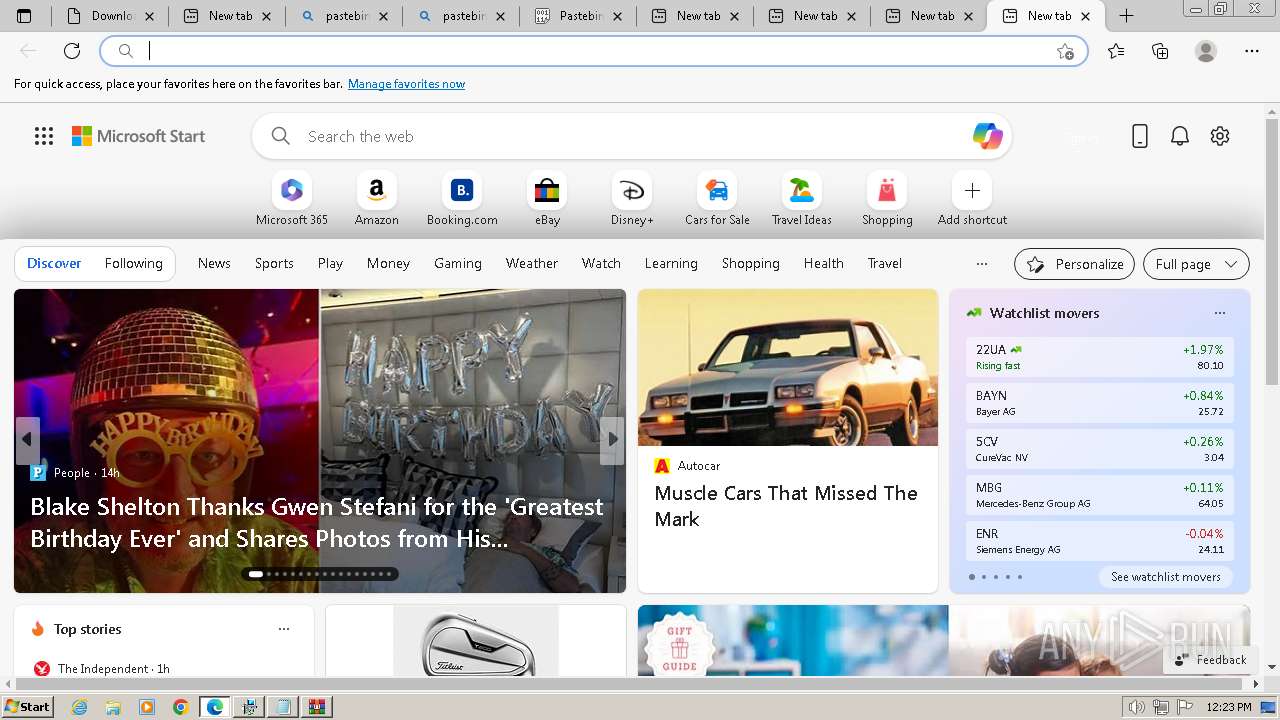Launch Internet Explorer from taskbar
This screenshot has height=720, width=1280.
coord(80,707)
